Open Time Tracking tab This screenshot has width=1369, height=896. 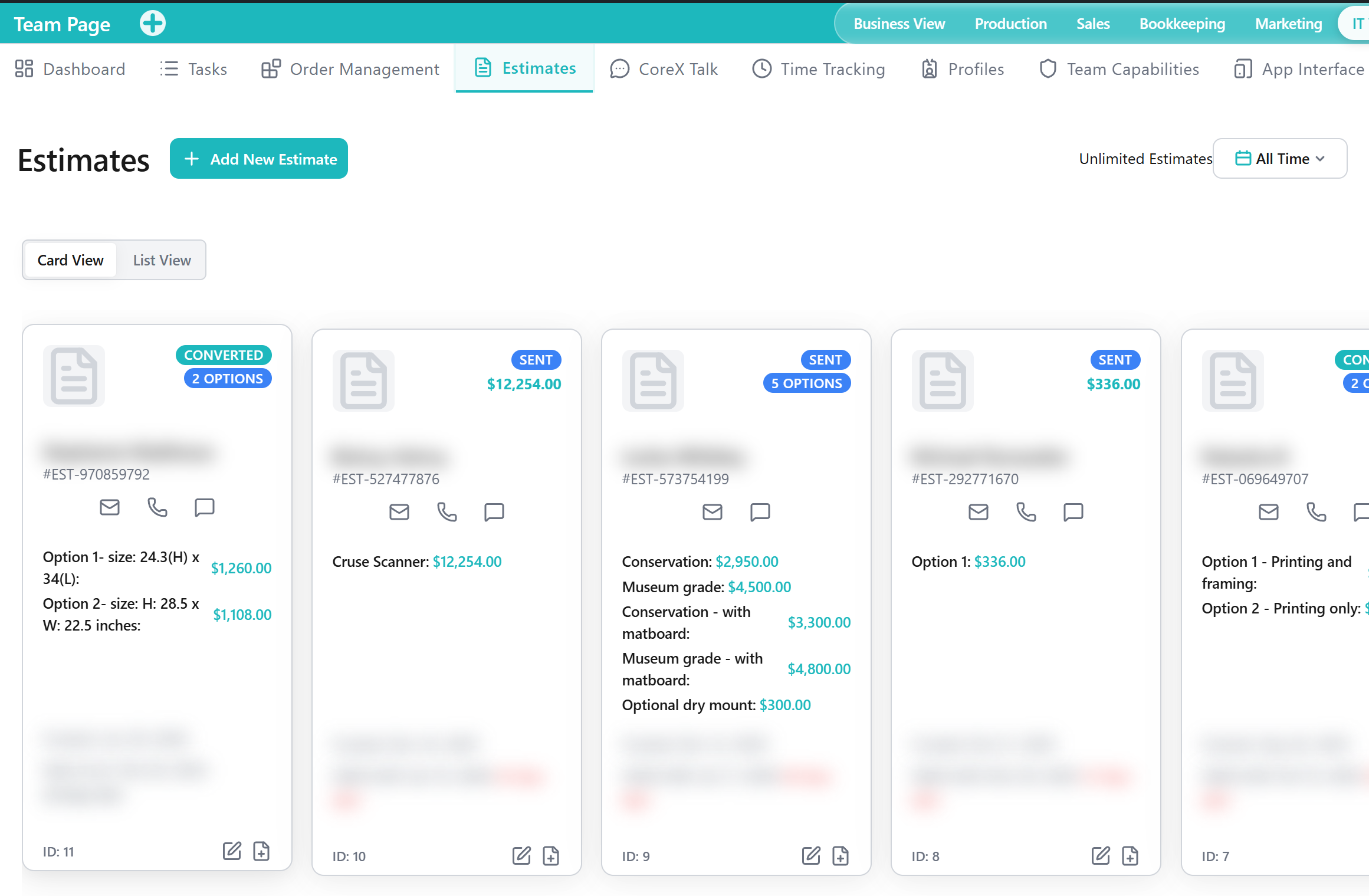click(819, 69)
